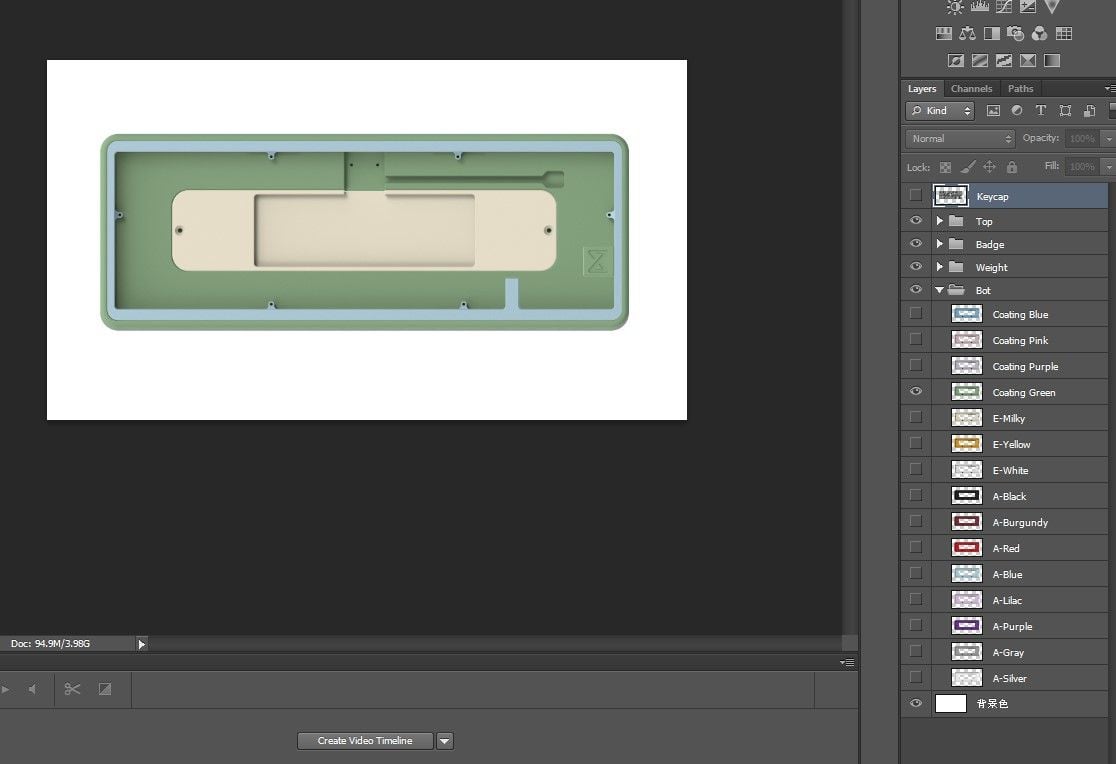Lock layer position
Viewport: 1116px width, 764px height.
click(989, 167)
